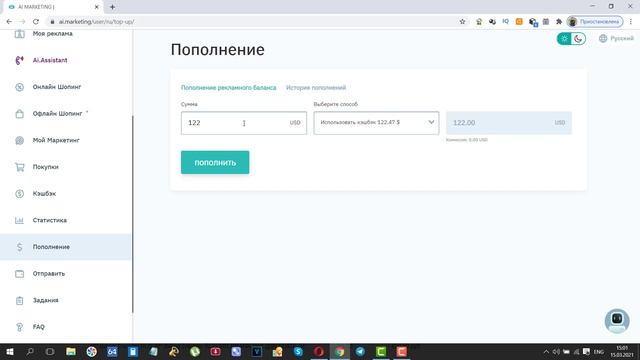640x360 pixels.
Task: Switch to dark theme moon icon
Action: click(x=578, y=39)
